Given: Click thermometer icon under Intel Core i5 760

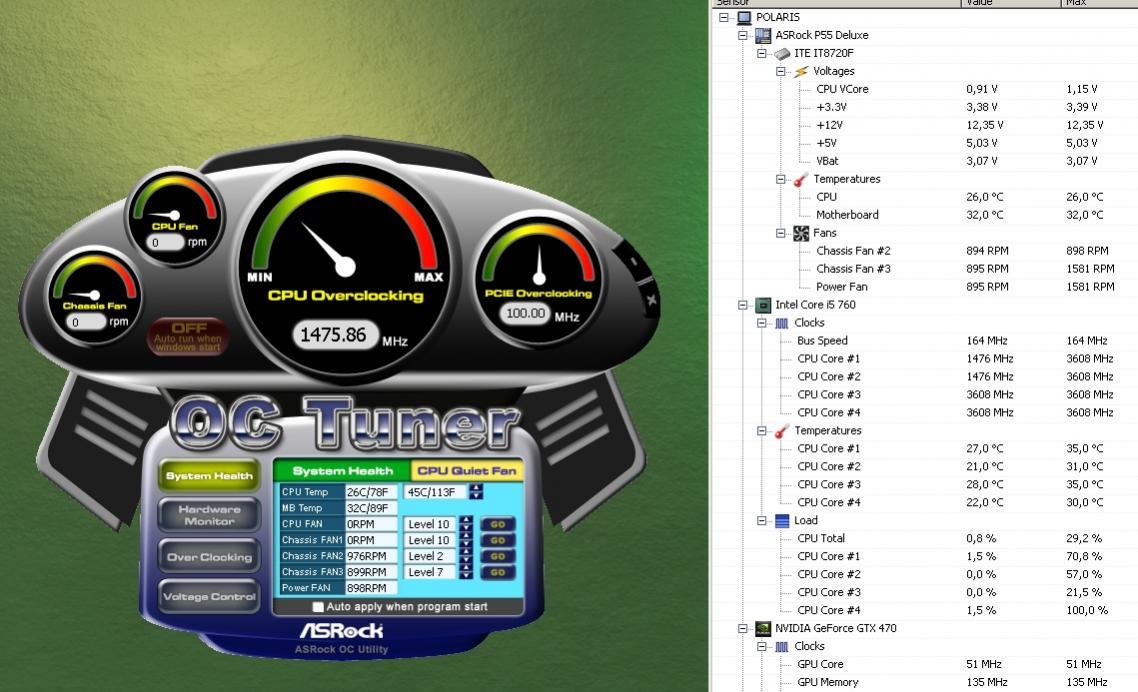Looking at the screenshot, I should [782, 431].
